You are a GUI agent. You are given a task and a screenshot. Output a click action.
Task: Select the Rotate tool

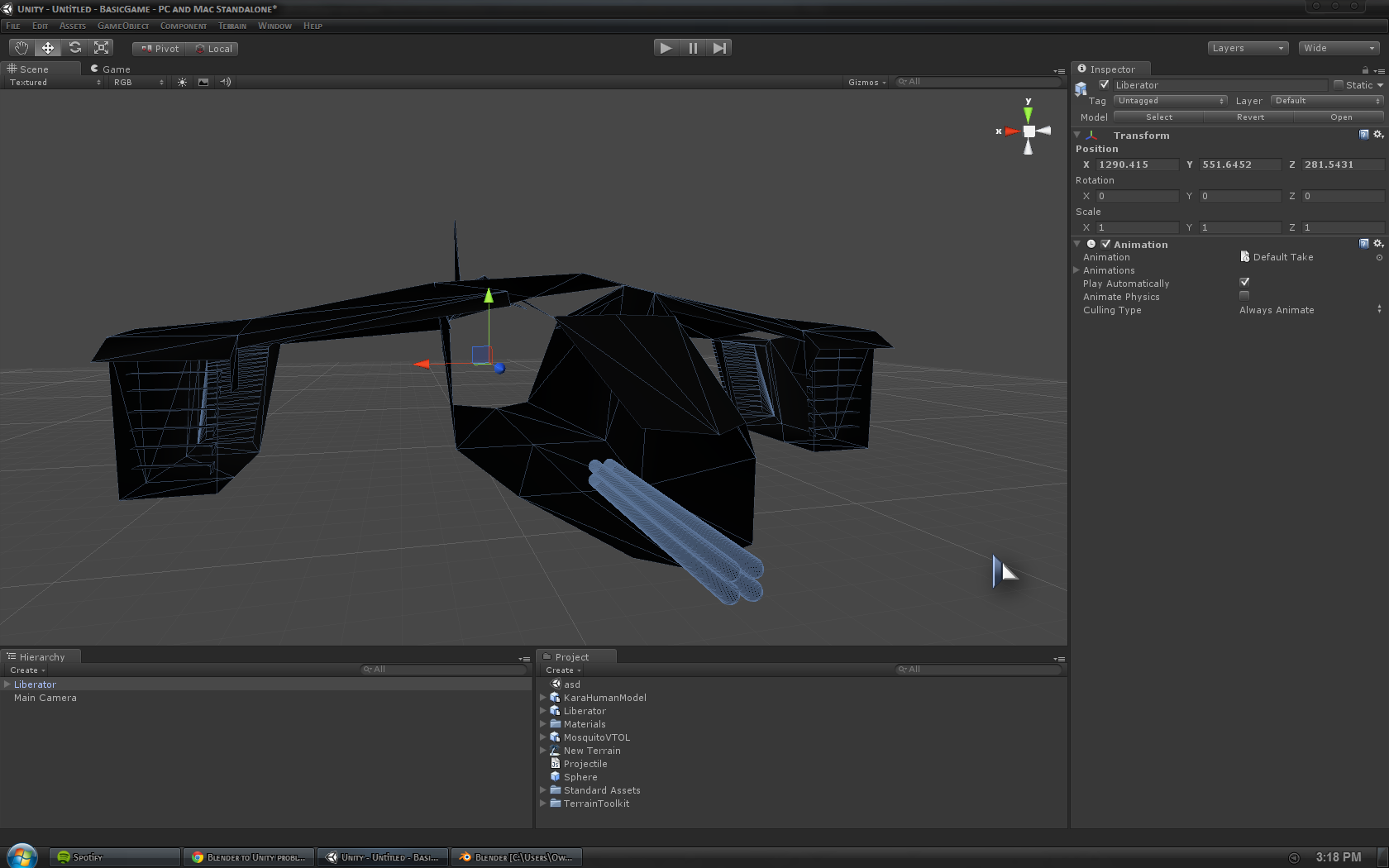click(x=75, y=48)
